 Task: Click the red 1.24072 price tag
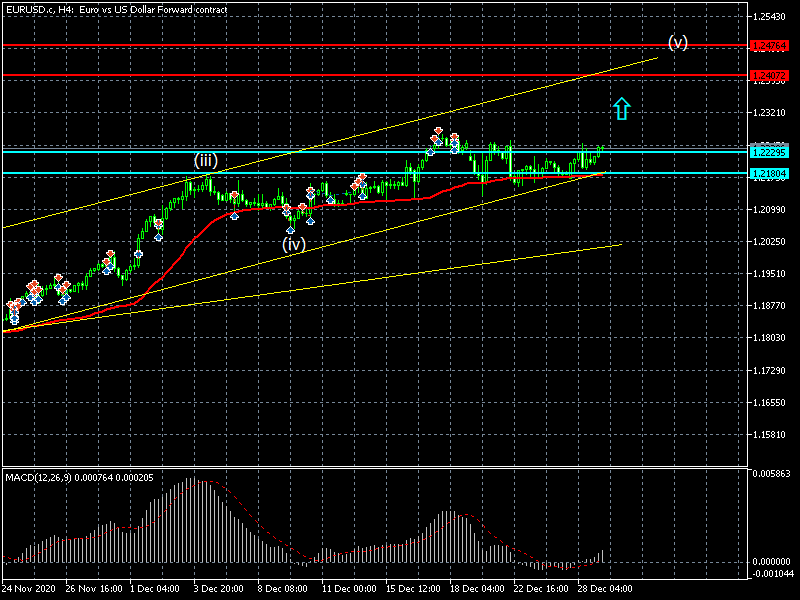(x=770, y=76)
